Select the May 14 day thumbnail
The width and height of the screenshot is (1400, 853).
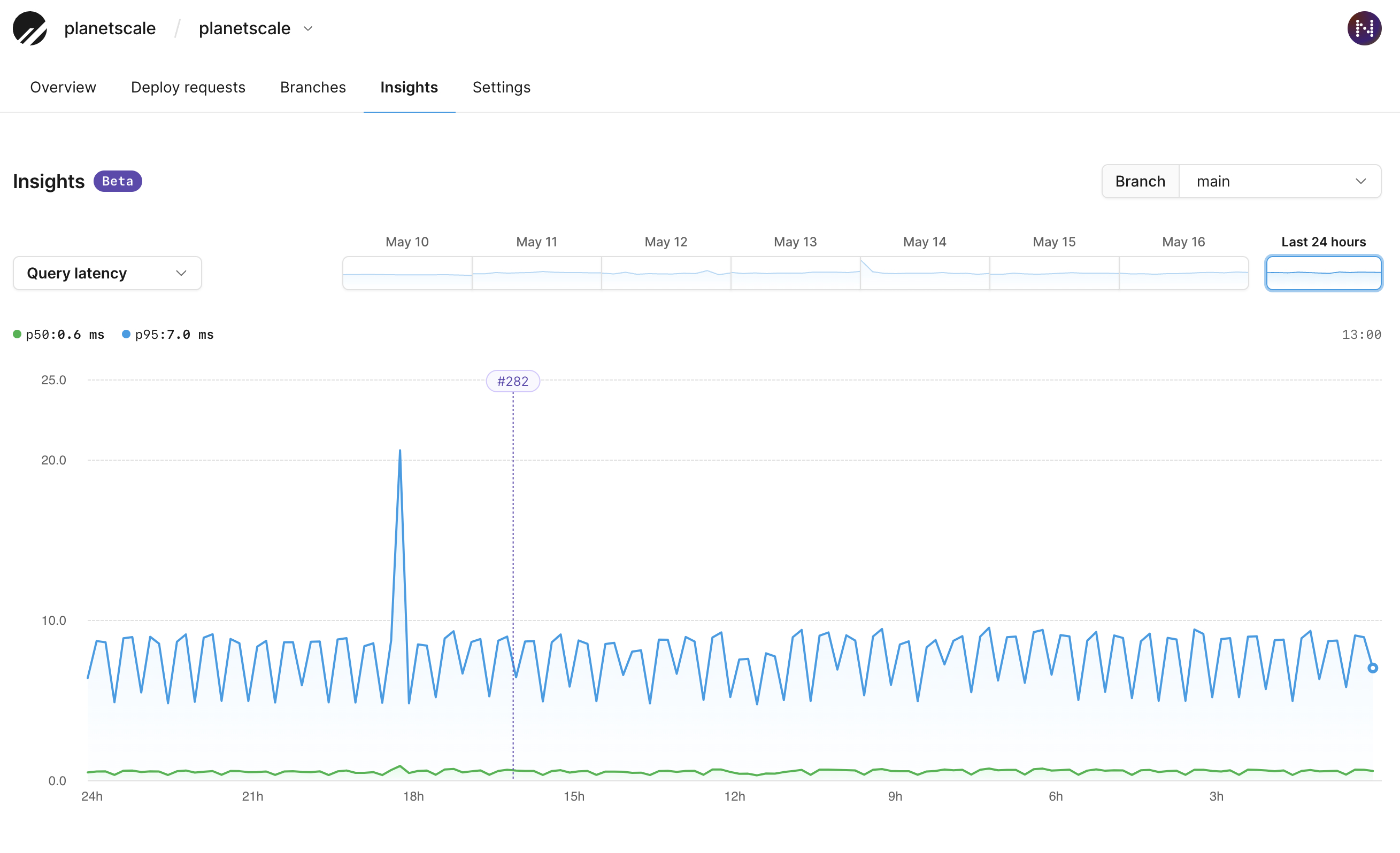point(925,273)
